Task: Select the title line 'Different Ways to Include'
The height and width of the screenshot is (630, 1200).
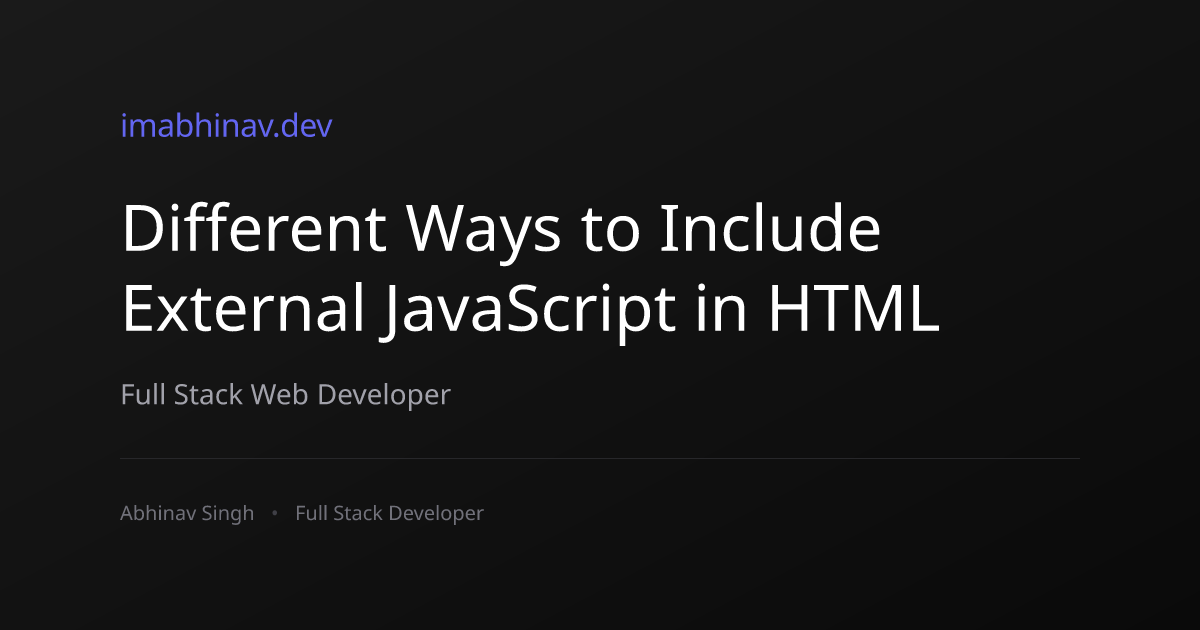Action: 501,229
